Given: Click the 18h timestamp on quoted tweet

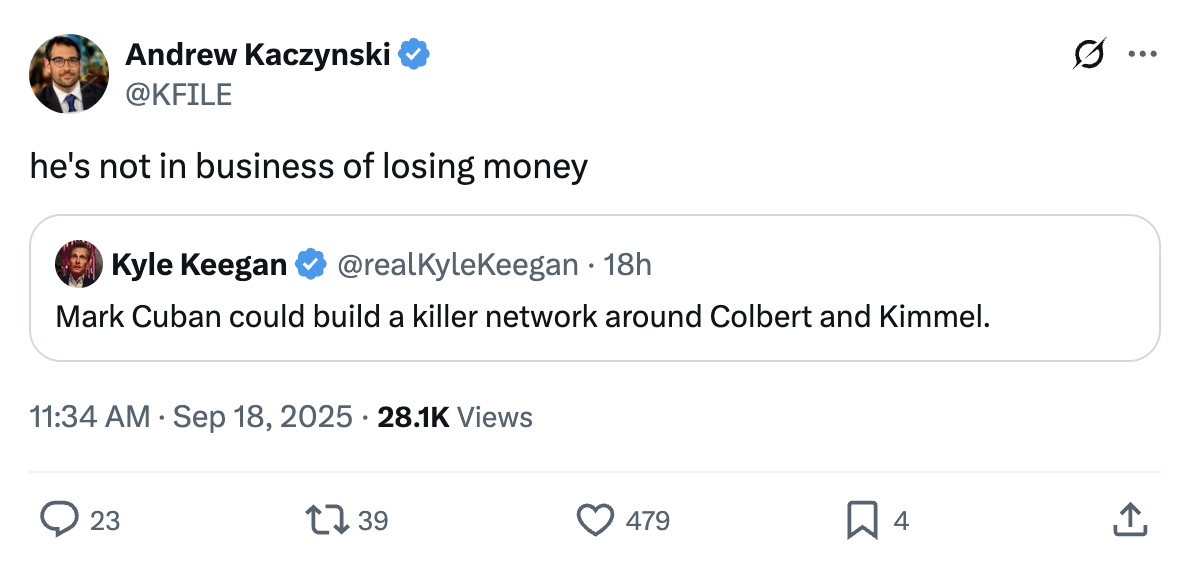Looking at the screenshot, I should coord(629,264).
